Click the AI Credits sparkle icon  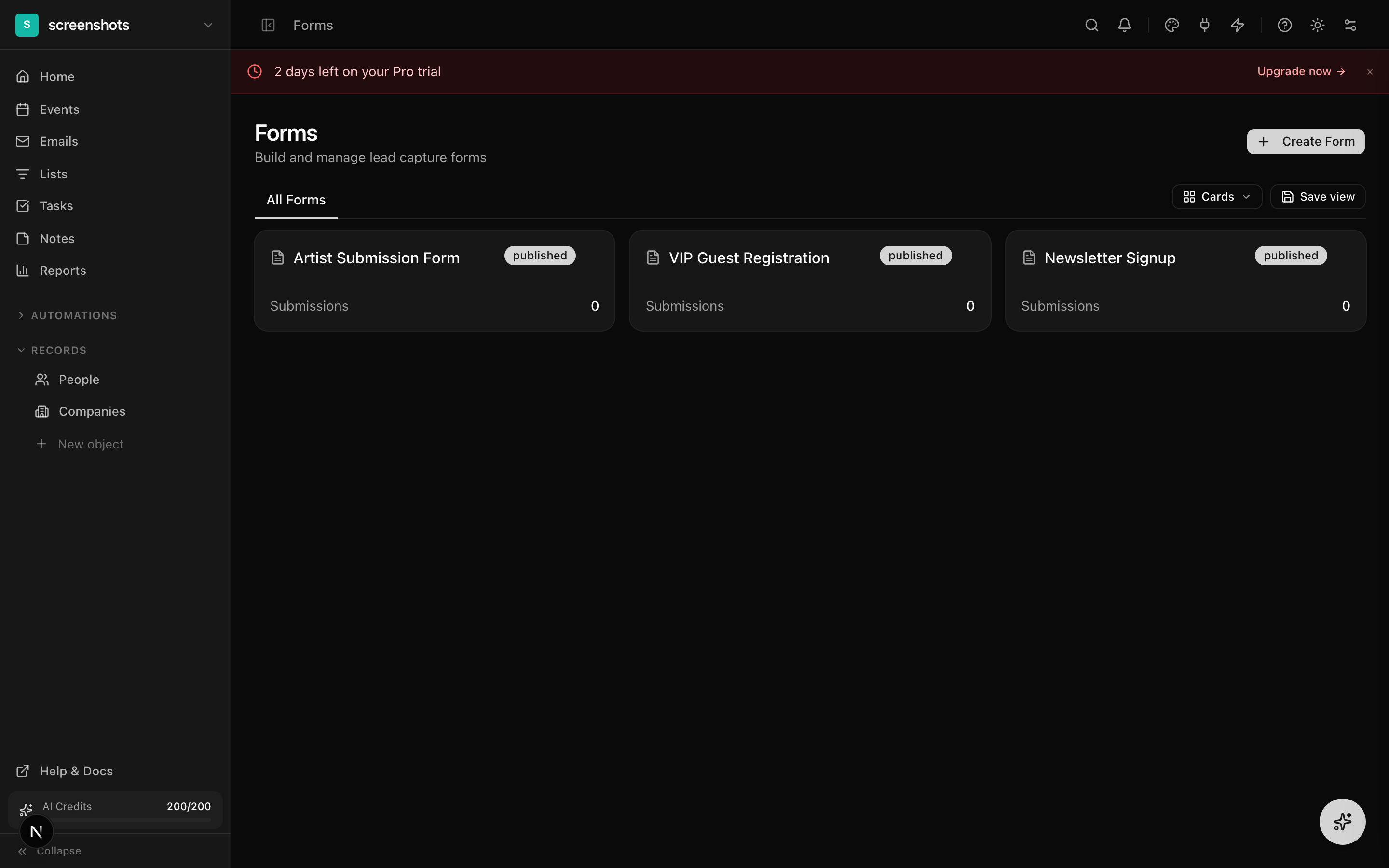pyautogui.click(x=26, y=810)
